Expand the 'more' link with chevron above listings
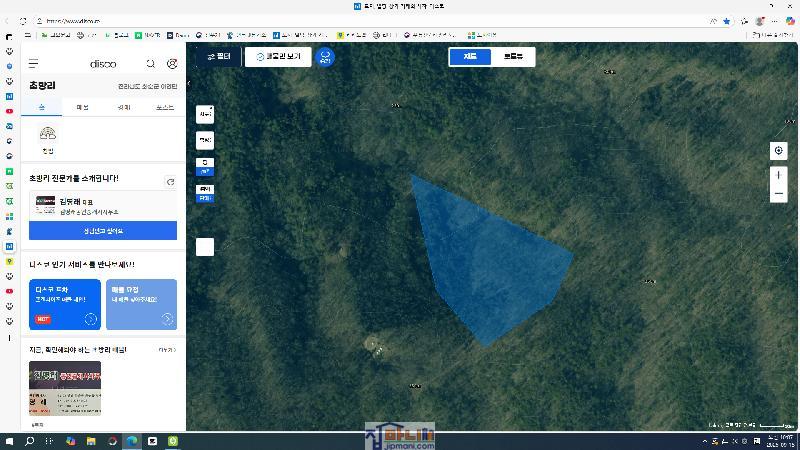The height and width of the screenshot is (450, 800). [x=167, y=350]
